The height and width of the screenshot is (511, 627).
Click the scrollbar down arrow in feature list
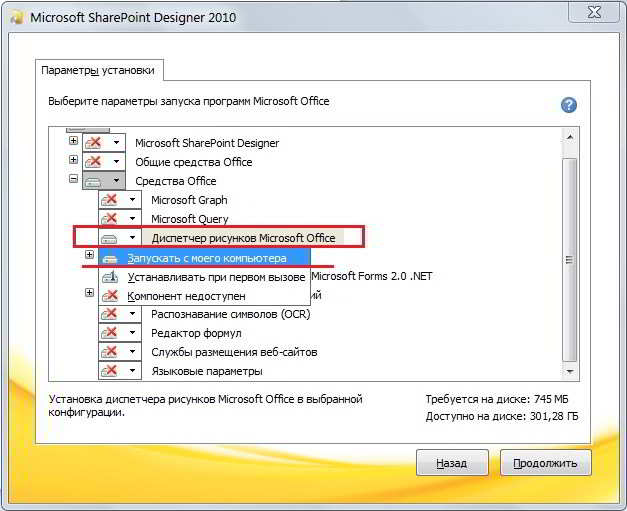click(570, 371)
